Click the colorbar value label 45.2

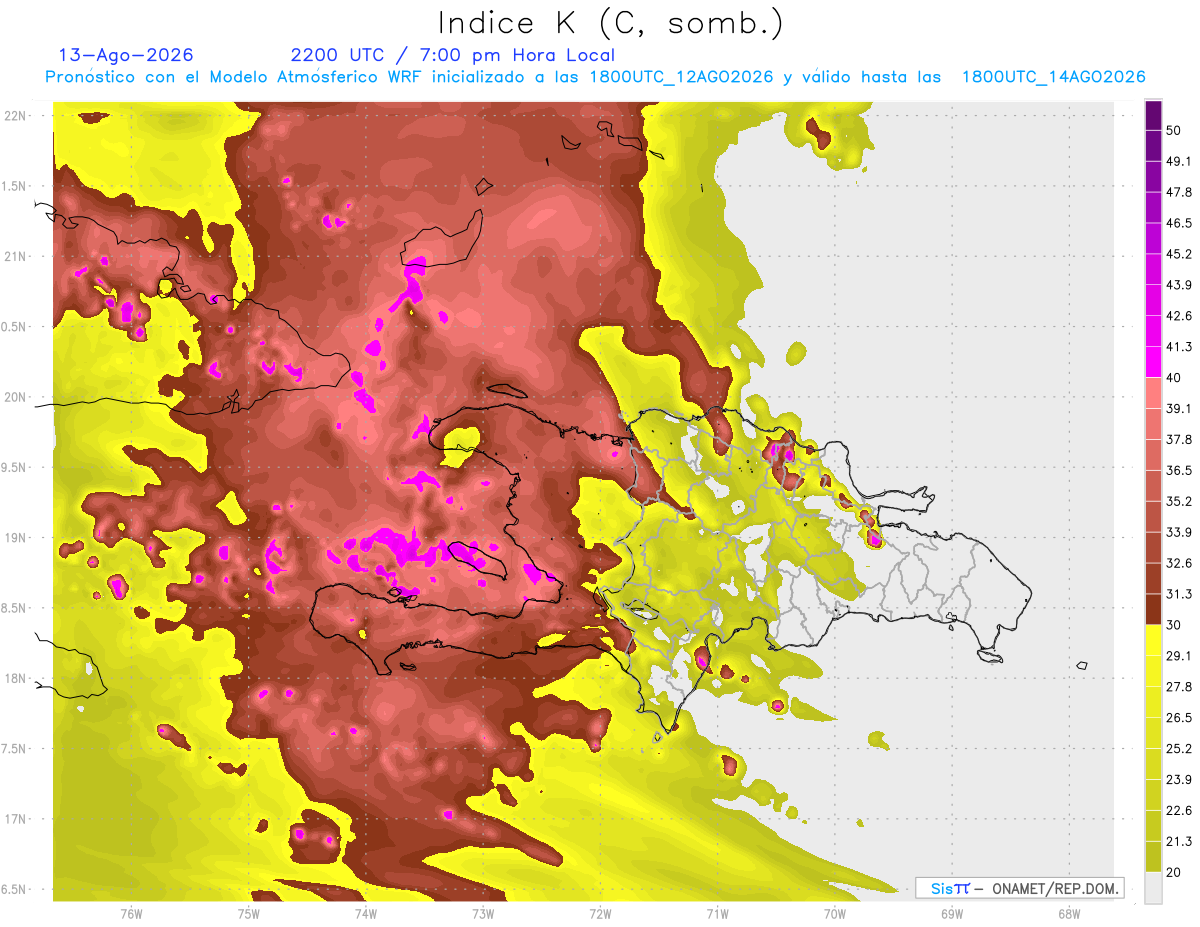(x=1179, y=255)
